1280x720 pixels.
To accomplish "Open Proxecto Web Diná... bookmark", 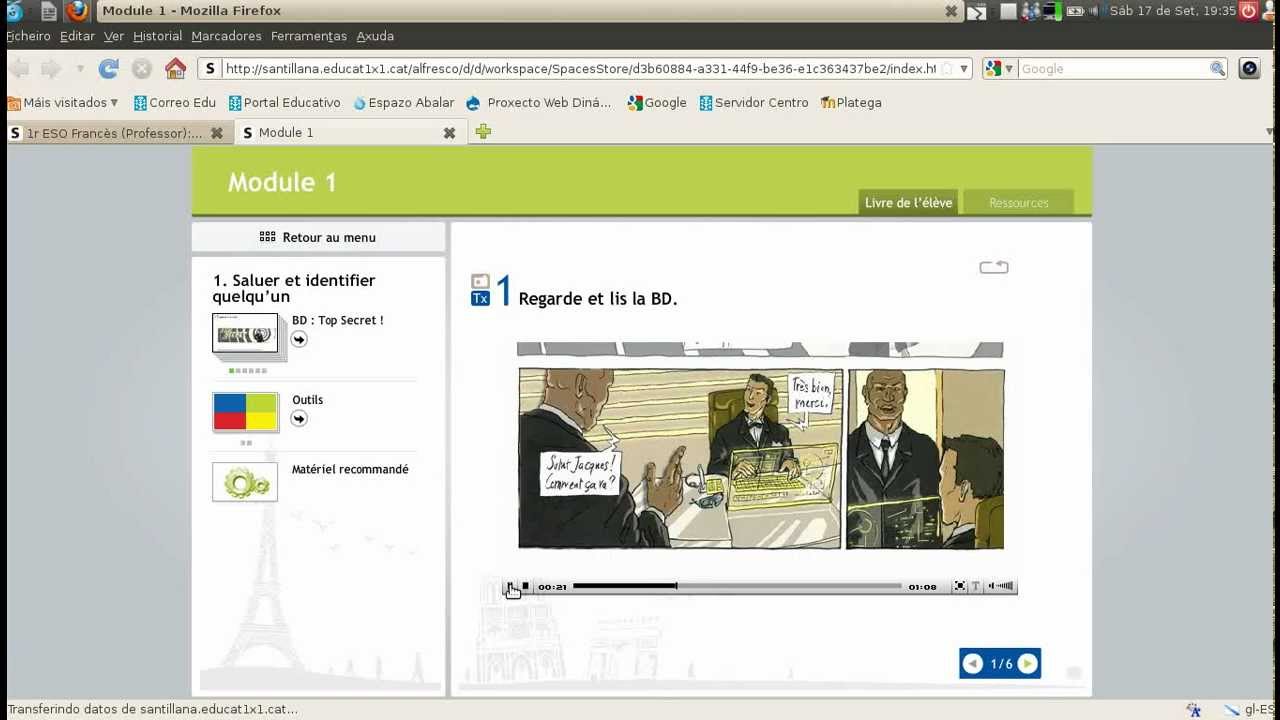I will click(x=539, y=102).
